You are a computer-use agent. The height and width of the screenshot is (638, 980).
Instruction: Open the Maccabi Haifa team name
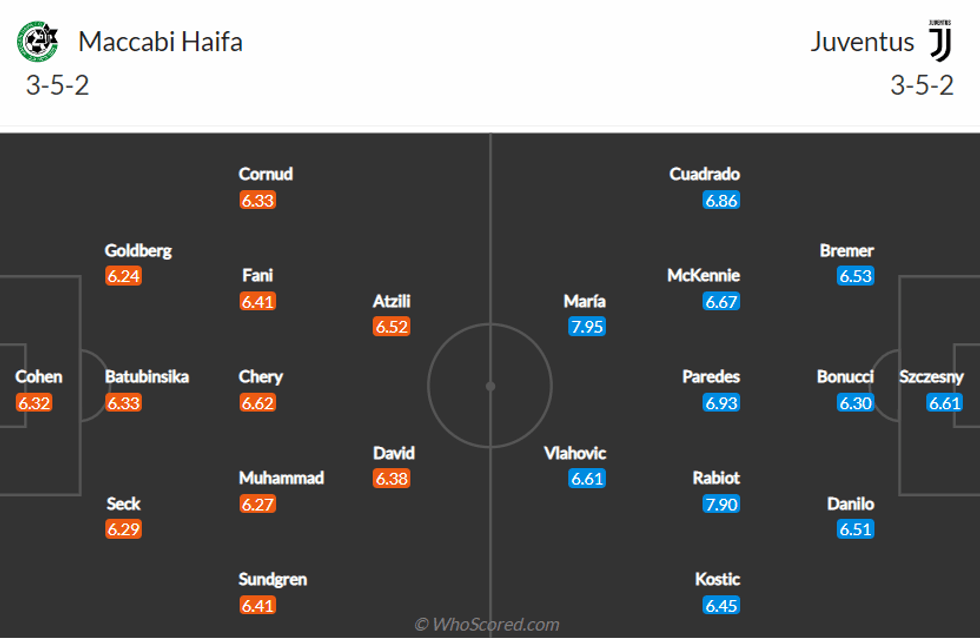pyautogui.click(x=160, y=42)
